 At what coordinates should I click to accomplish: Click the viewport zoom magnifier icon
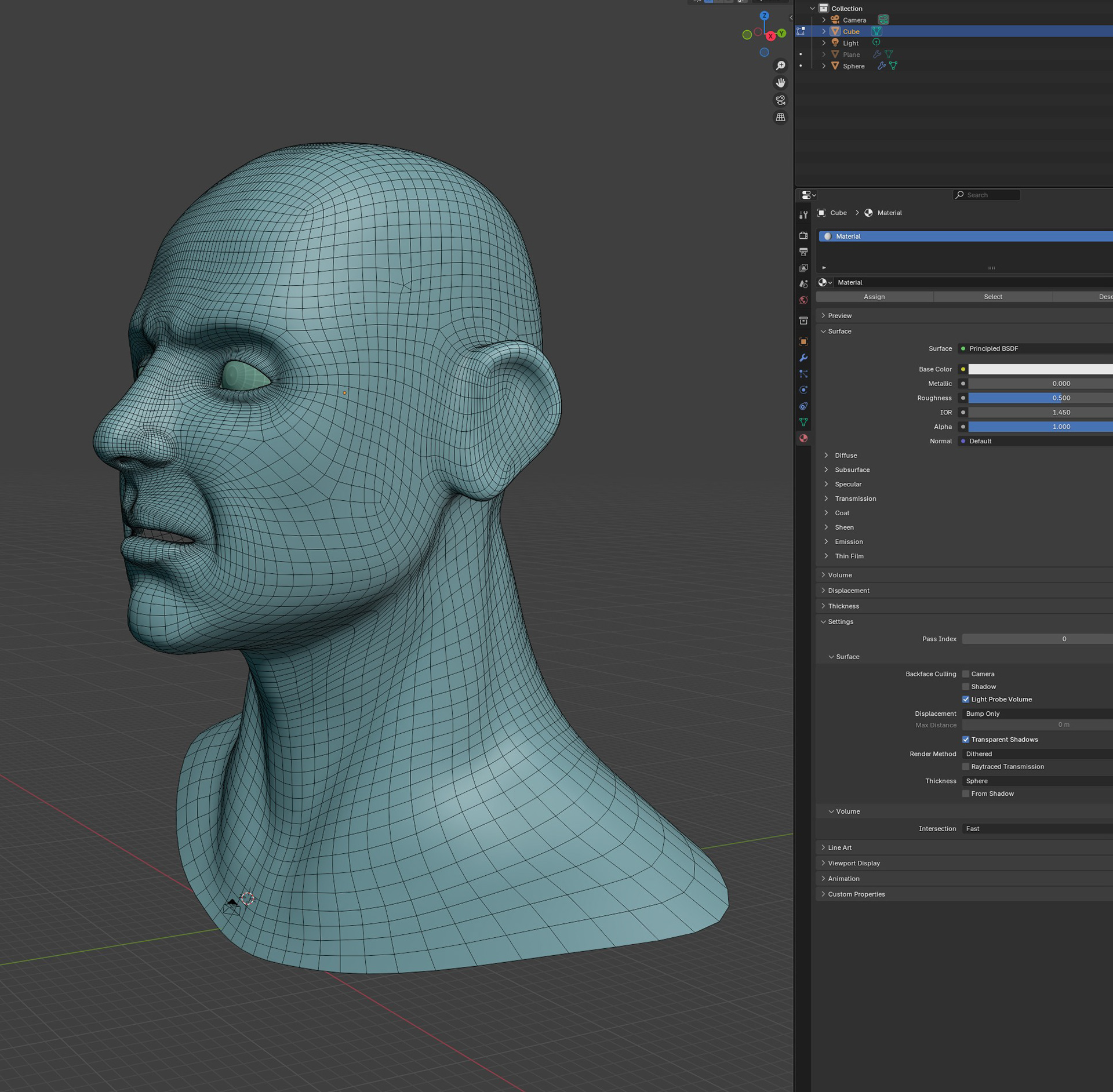click(781, 65)
